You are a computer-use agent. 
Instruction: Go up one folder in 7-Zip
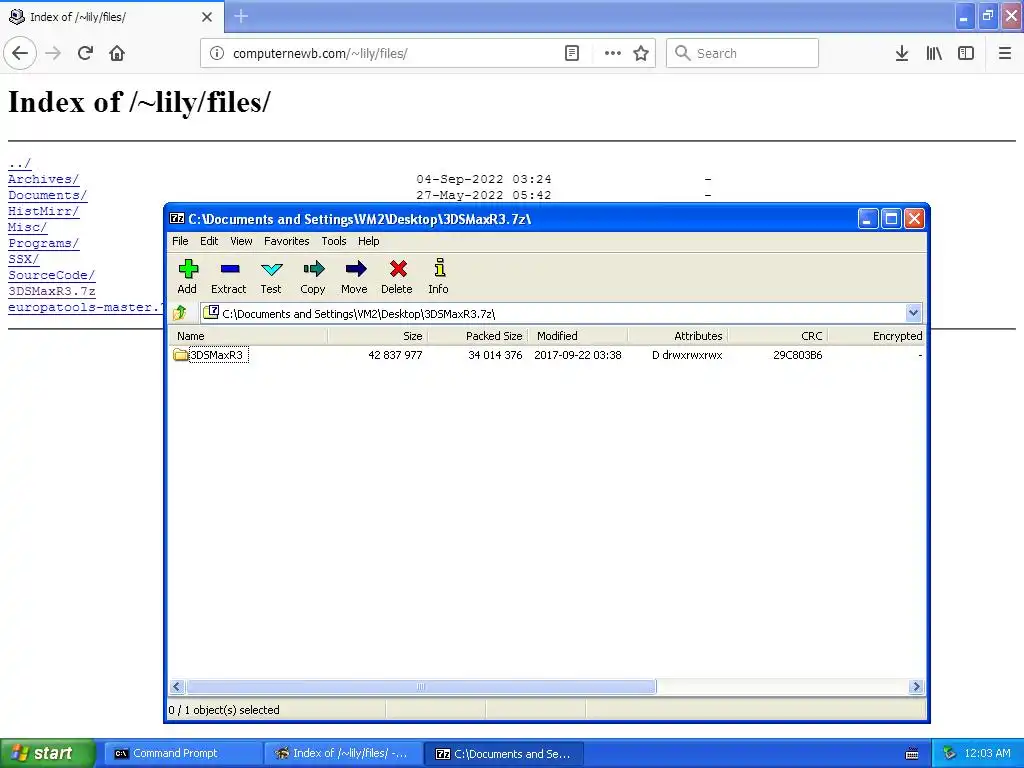coord(180,313)
